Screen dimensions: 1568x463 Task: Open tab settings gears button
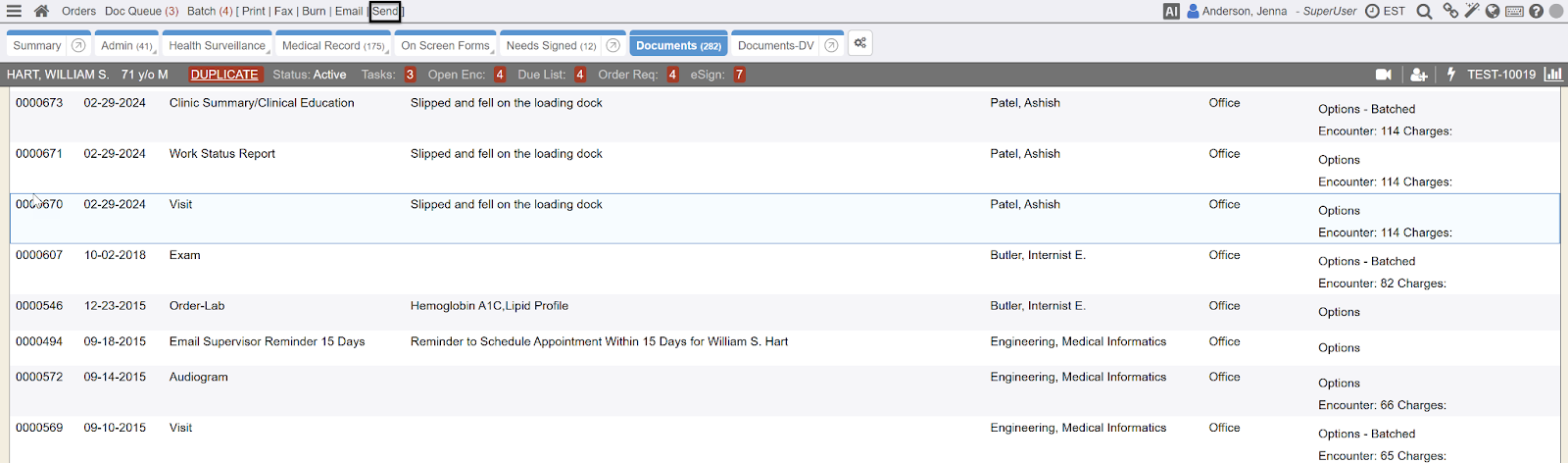coord(859,44)
